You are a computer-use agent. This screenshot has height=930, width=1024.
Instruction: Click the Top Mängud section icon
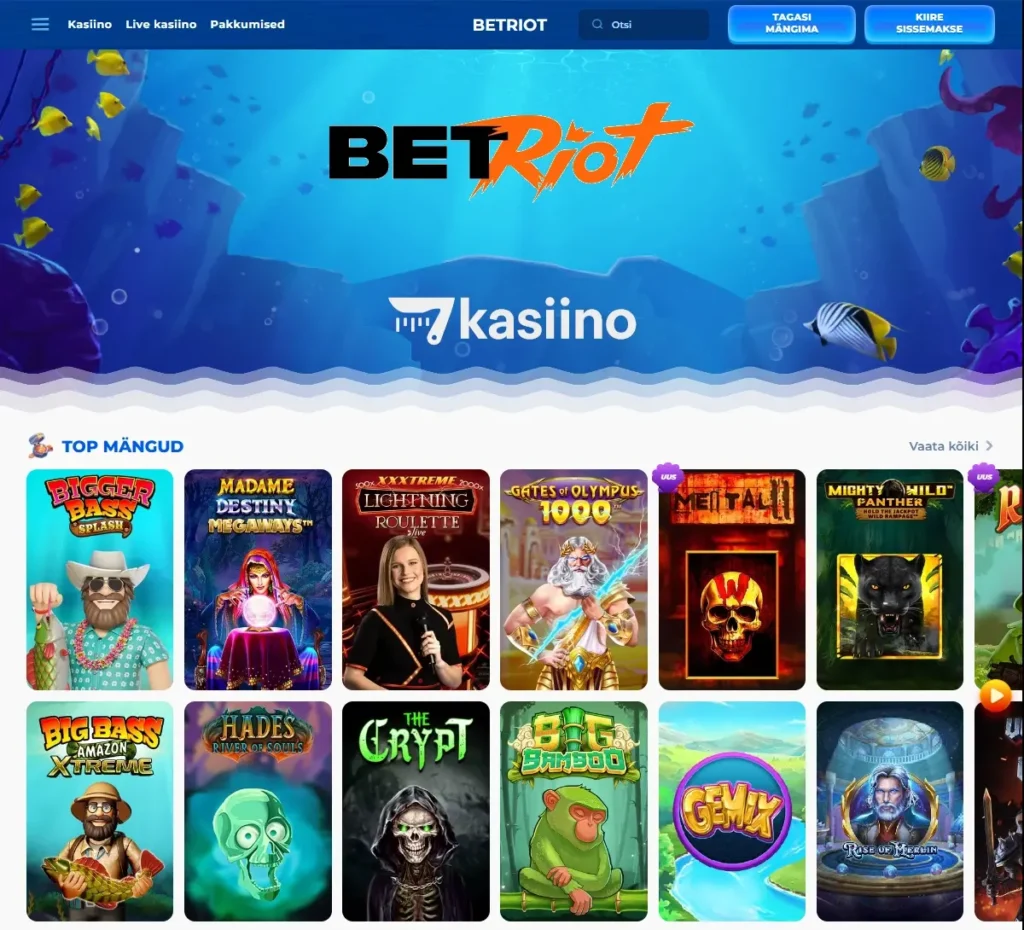[x=40, y=446]
